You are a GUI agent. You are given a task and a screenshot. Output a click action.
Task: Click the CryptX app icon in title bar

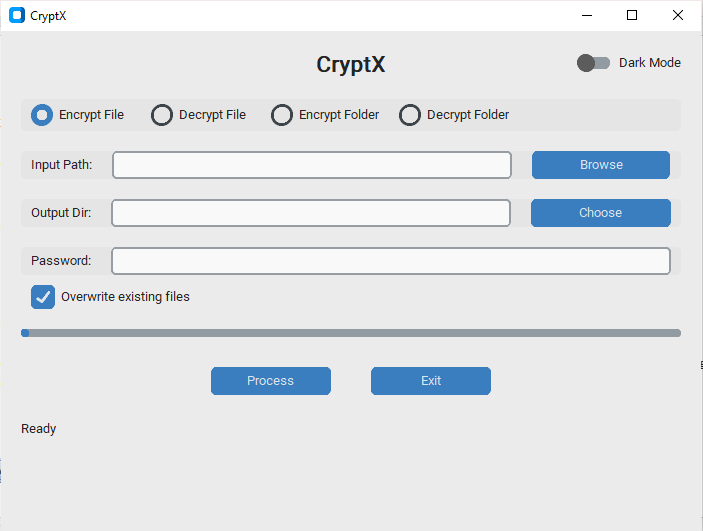tap(17, 15)
